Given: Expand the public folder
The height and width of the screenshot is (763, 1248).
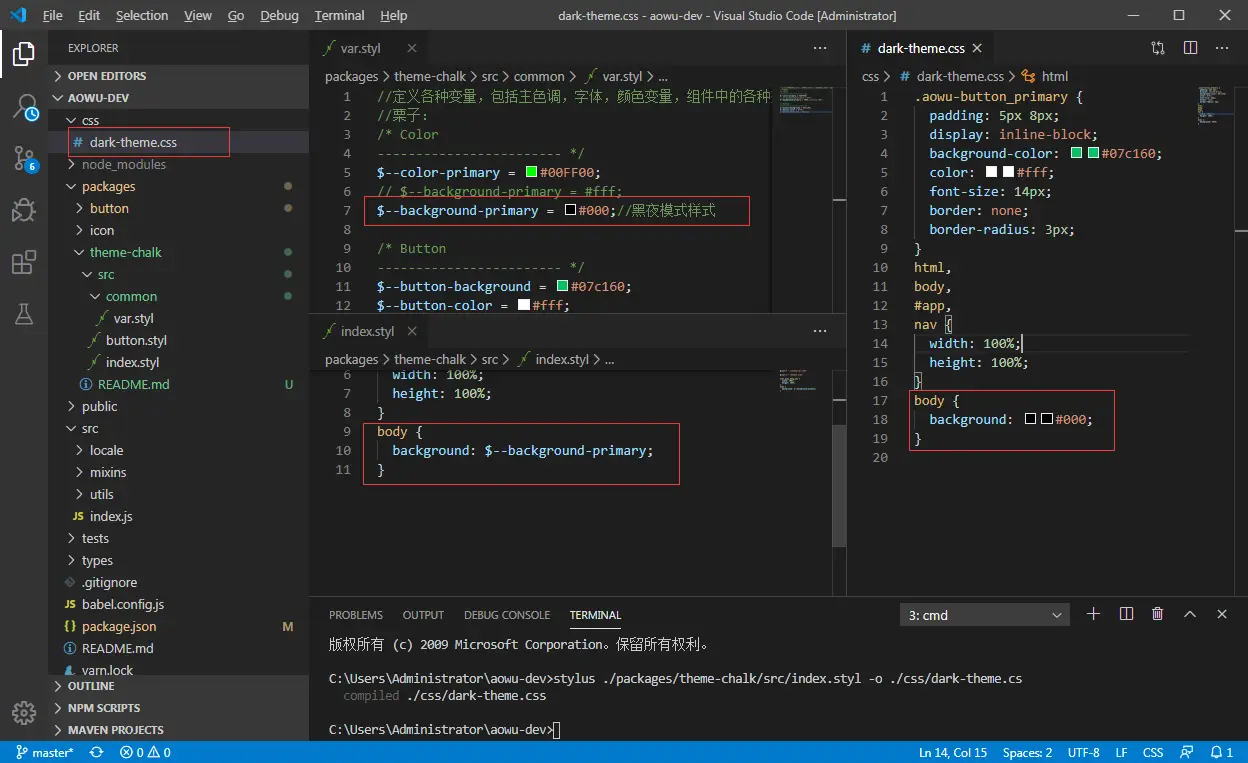Looking at the screenshot, I should [99, 406].
